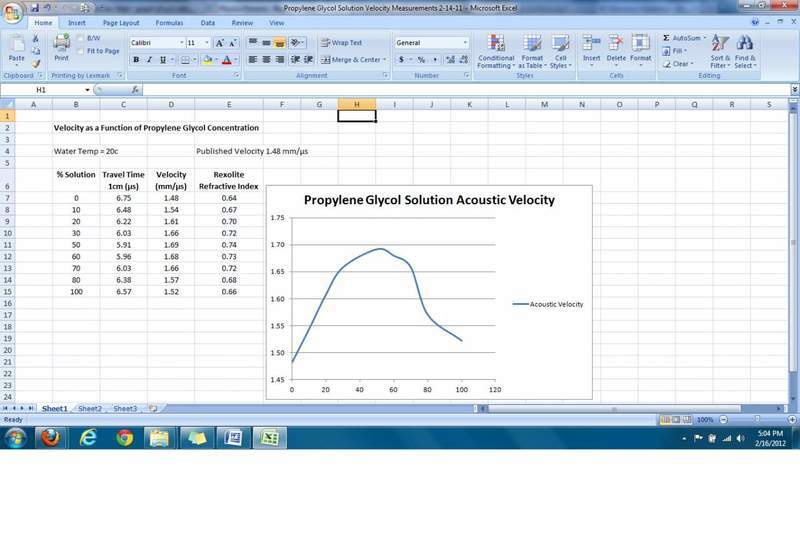
Task: Toggle Wrap Text on
Action: [x=342, y=43]
